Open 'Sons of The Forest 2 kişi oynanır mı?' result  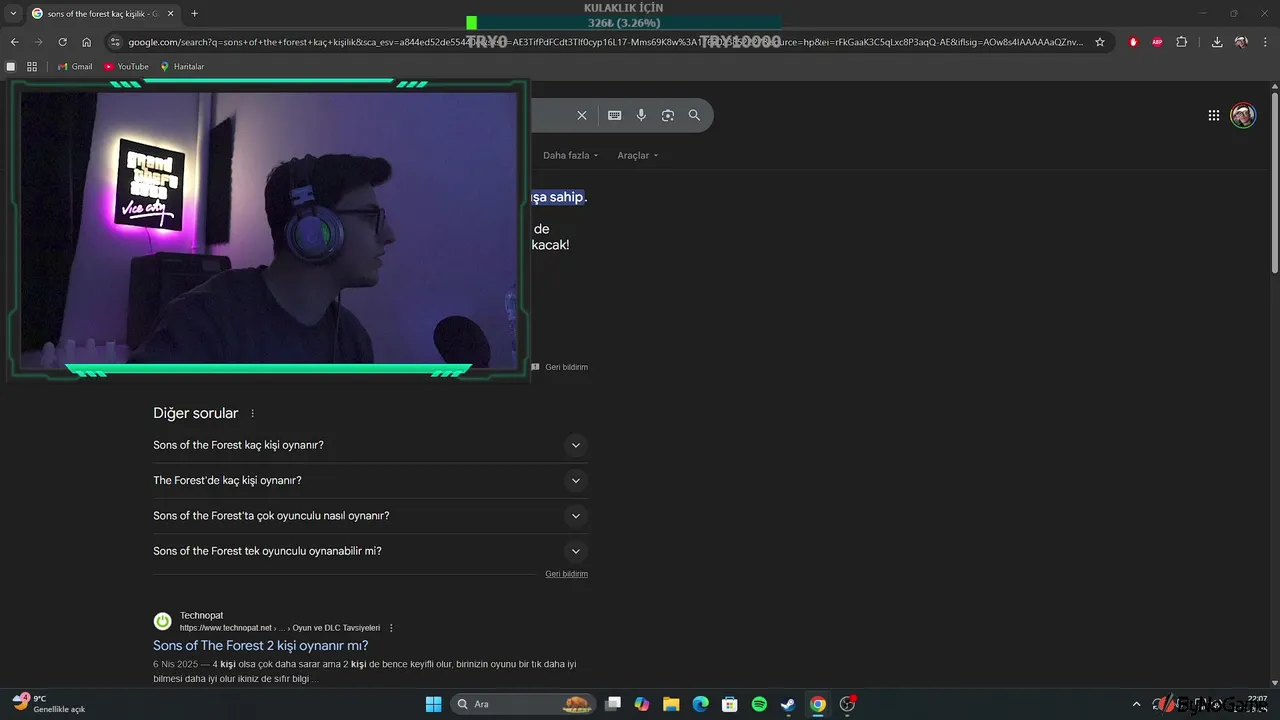pos(260,645)
